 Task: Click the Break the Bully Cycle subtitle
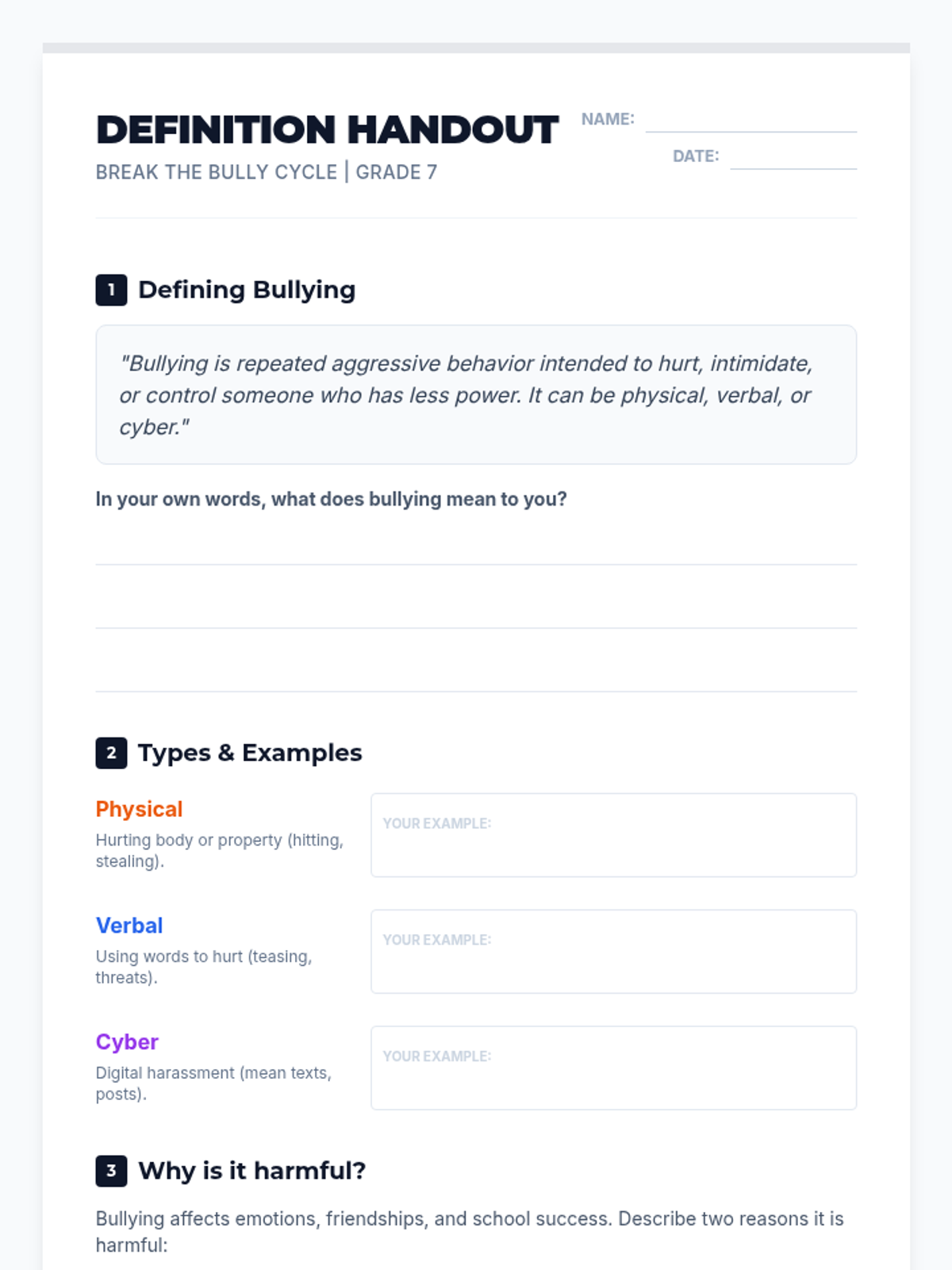267,172
